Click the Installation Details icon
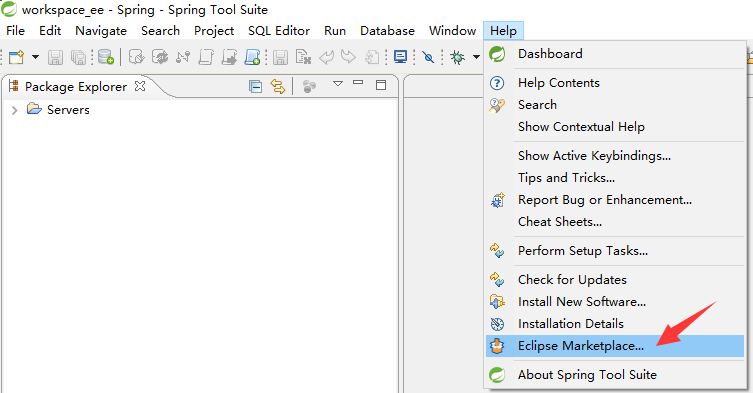 coord(497,324)
